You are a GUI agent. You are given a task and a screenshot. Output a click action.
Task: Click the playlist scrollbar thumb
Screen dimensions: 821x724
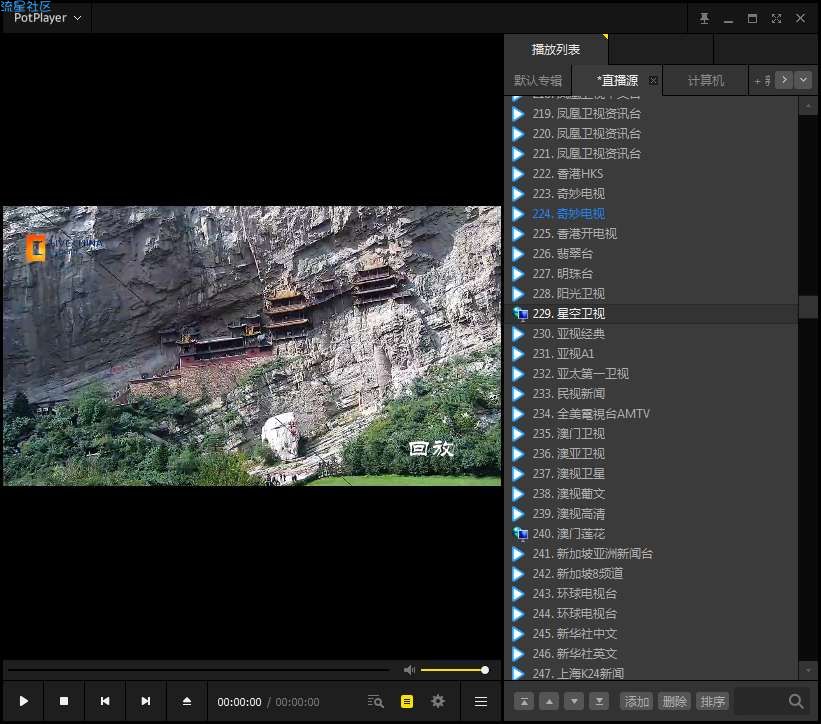[x=808, y=307]
